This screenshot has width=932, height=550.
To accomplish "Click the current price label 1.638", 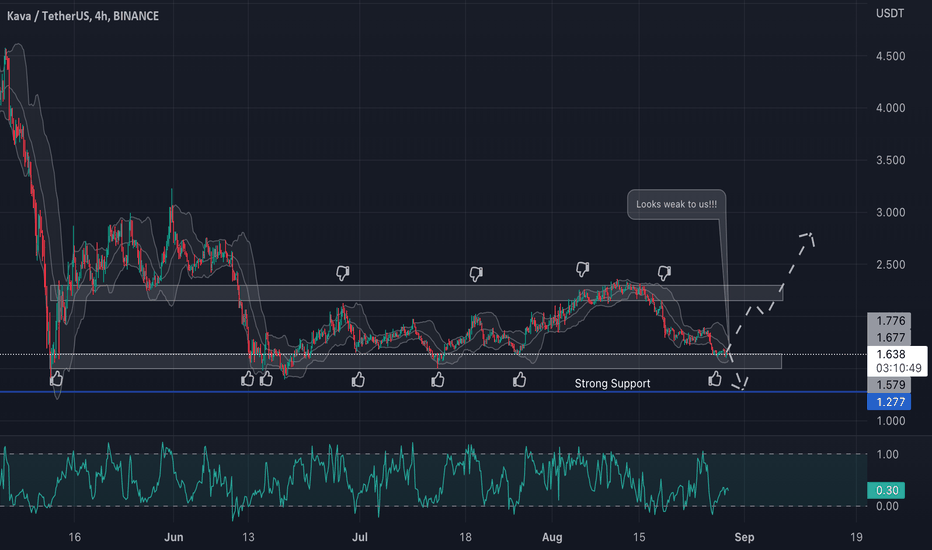I will [x=890, y=354].
